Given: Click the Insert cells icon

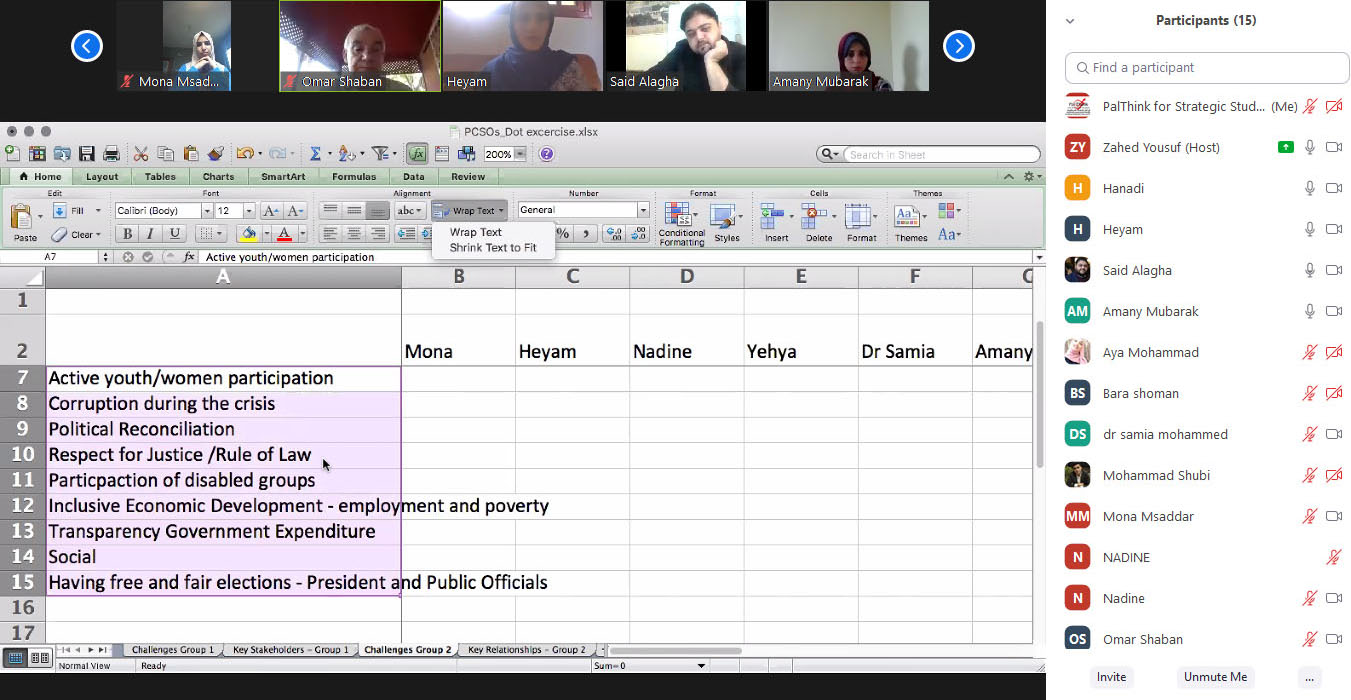Looking at the screenshot, I should point(776,222).
